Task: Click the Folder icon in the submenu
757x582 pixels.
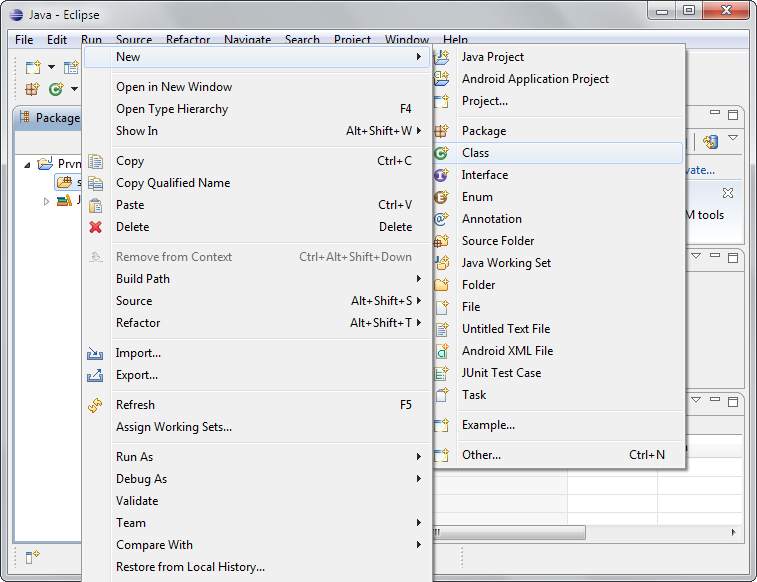Action: coord(442,285)
